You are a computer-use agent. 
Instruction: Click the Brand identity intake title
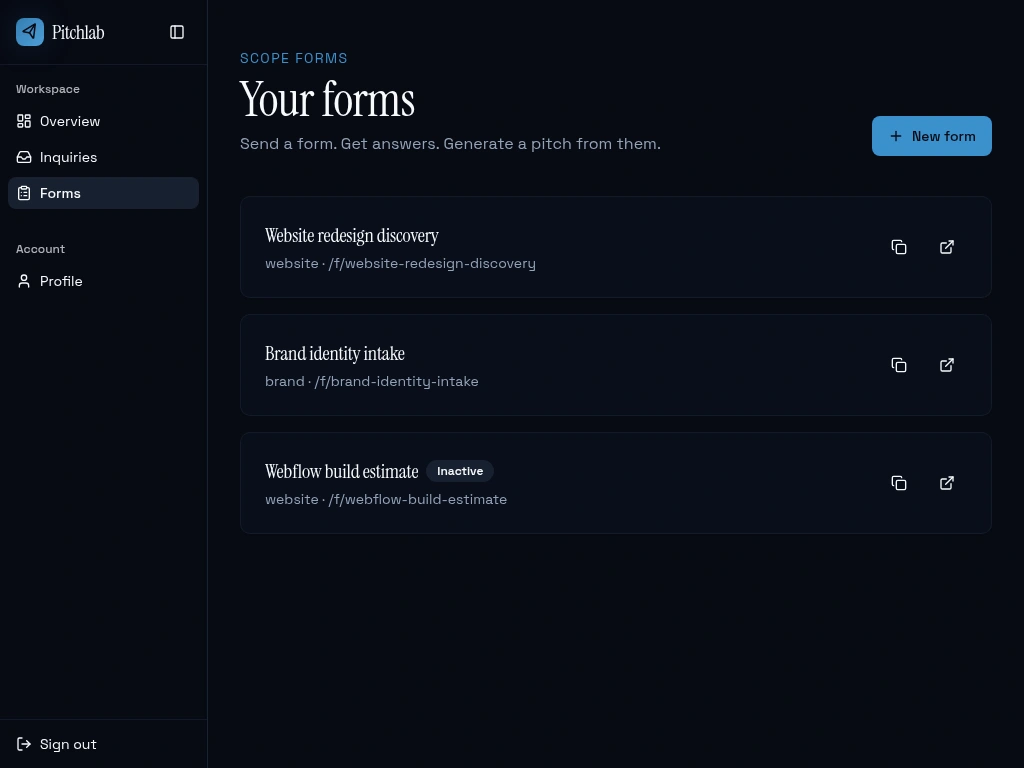[335, 354]
